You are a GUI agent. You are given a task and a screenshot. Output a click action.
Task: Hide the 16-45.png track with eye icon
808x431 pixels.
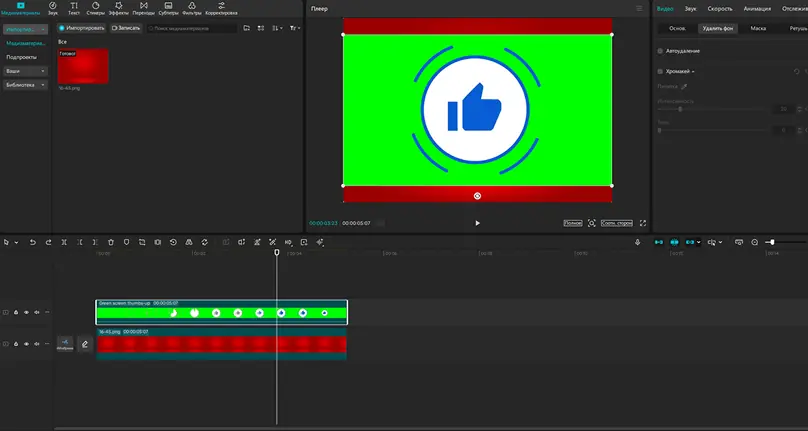coord(26,344)
